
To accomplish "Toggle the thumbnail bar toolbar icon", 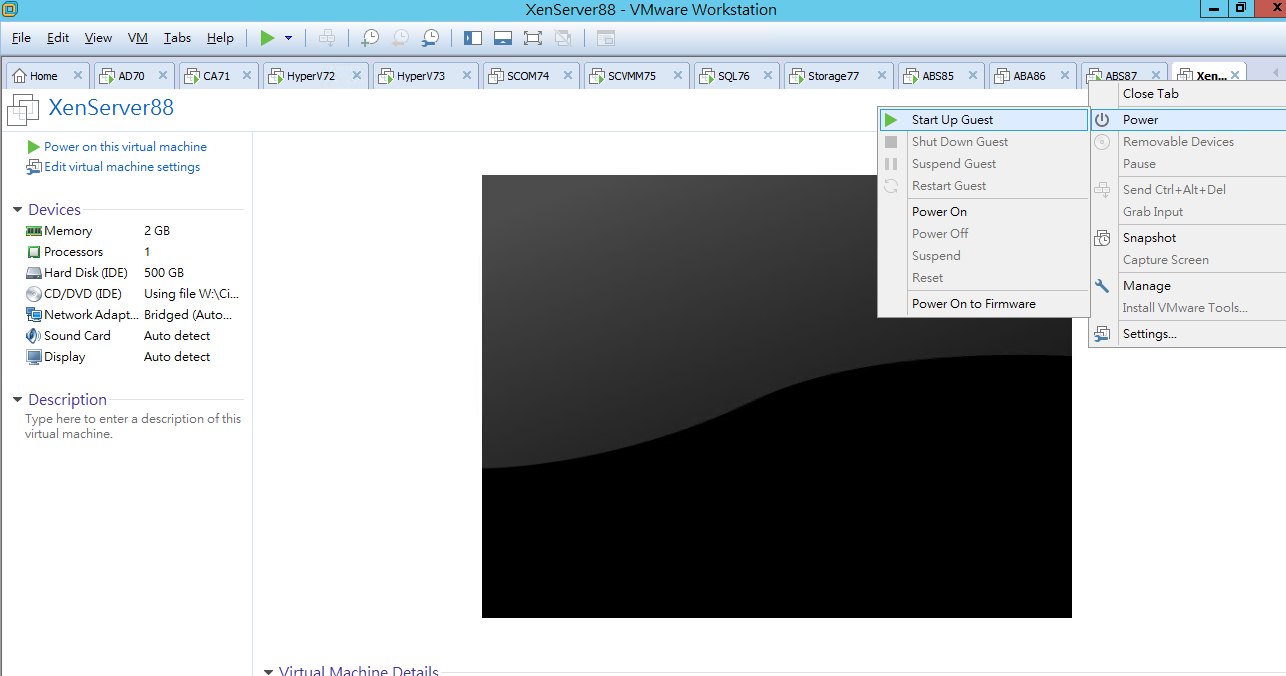I will (503, 38).
